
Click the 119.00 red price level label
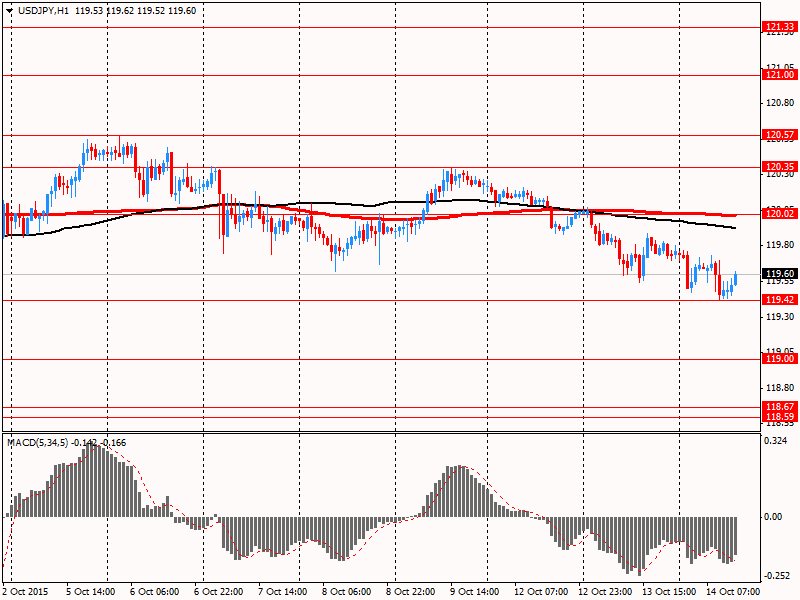[780, 359]
